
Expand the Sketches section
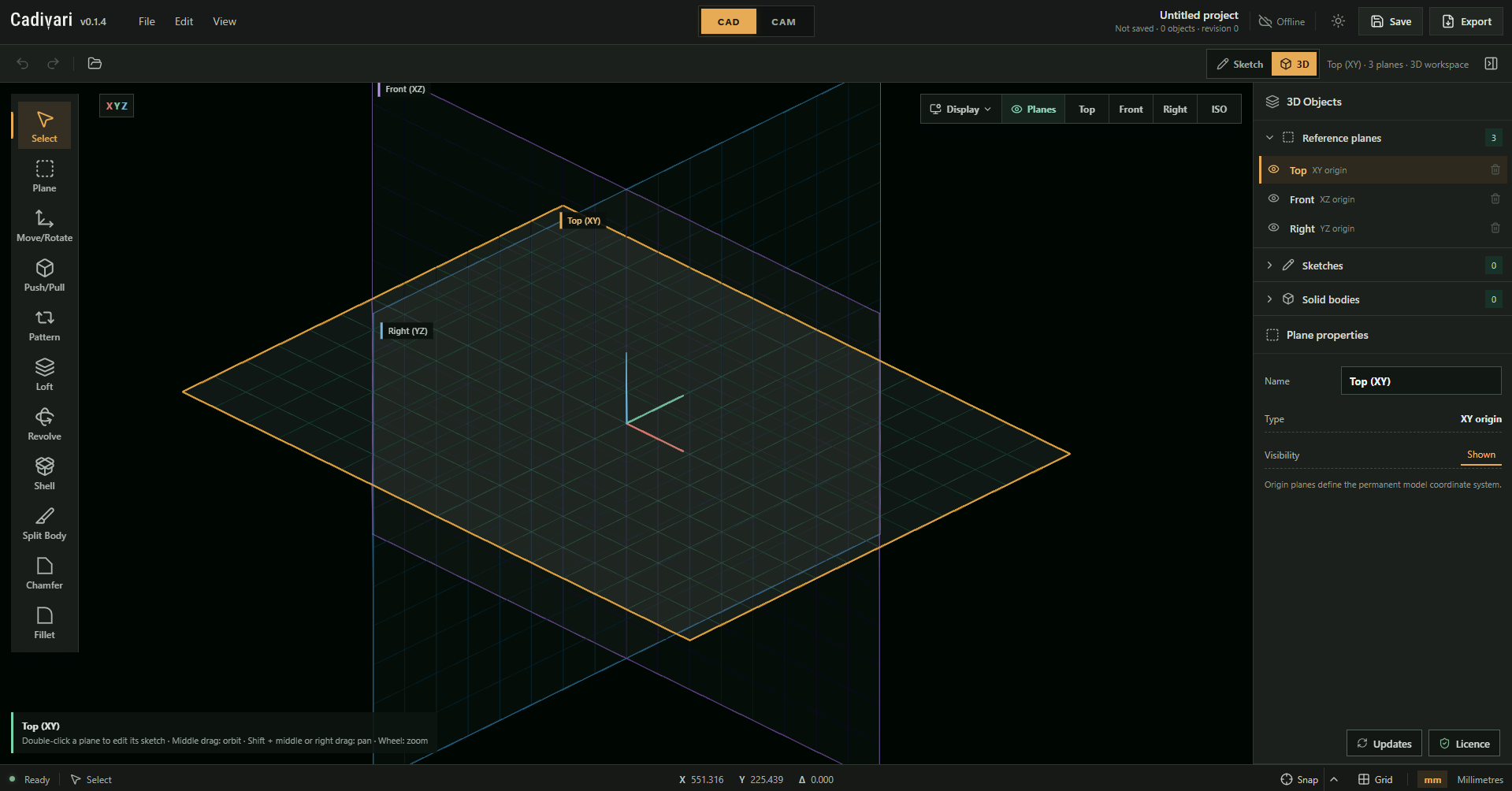click(x=1269, y=266)
